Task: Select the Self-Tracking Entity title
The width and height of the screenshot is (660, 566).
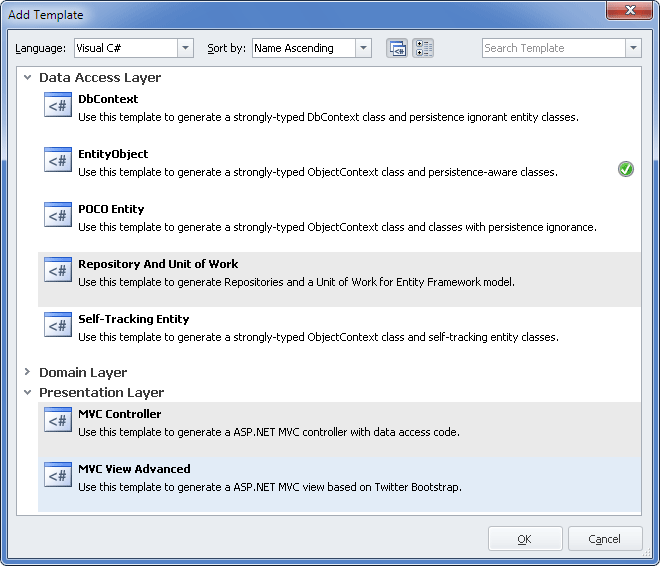Action: (134, 319)
